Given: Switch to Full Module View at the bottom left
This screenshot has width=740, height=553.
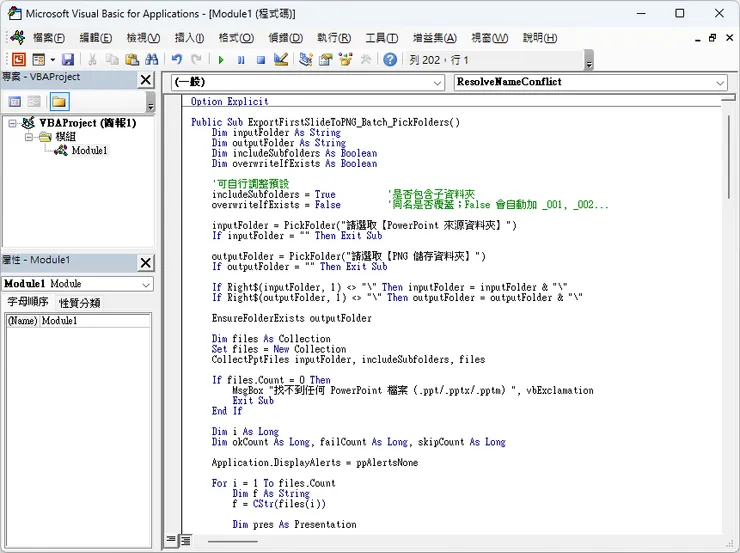Looking at the screenshot, I should pyautogui.click(x=185, y=540).
